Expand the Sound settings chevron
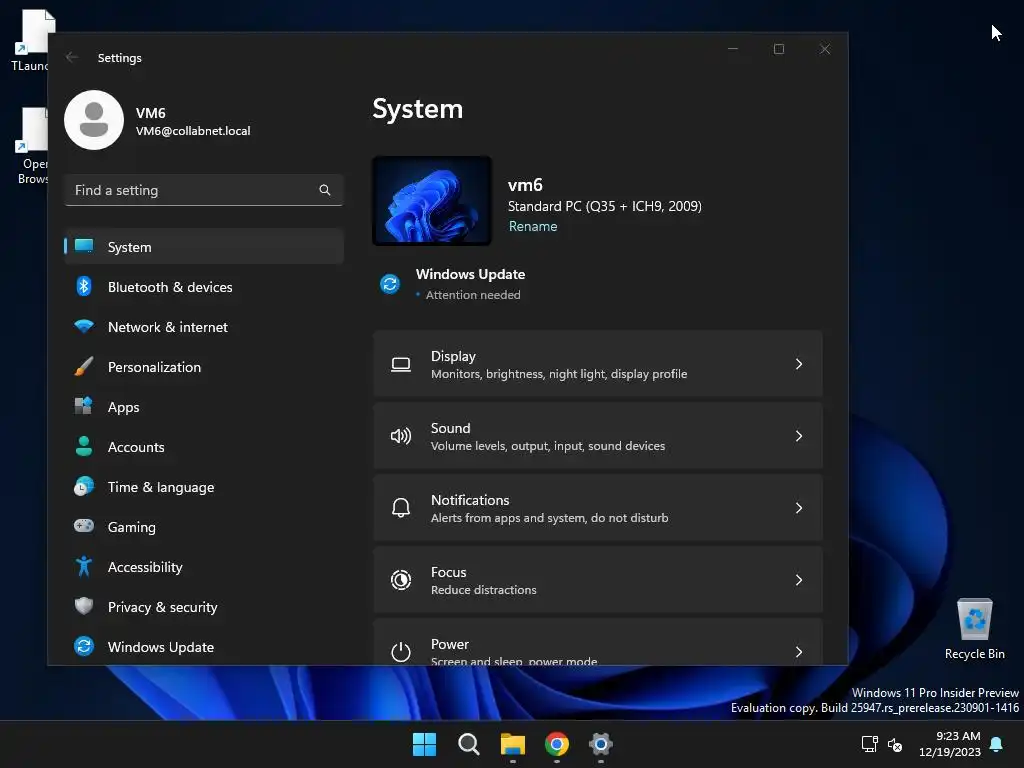The width and height of the screenshot is (1024, 768). coord(799,436)
